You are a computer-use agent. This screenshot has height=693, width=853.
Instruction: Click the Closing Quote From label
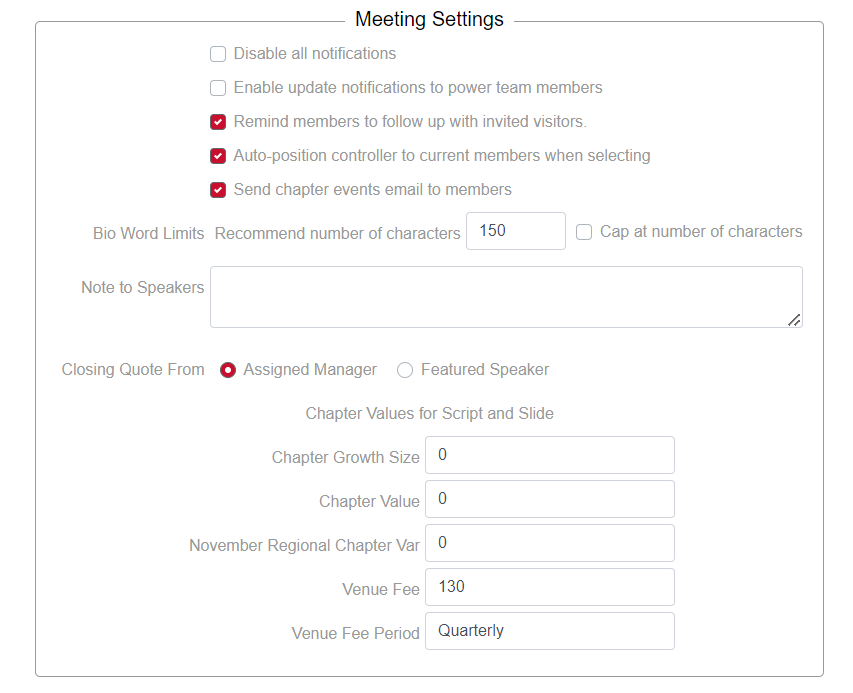pyautogui.click(x=133, y=370)
